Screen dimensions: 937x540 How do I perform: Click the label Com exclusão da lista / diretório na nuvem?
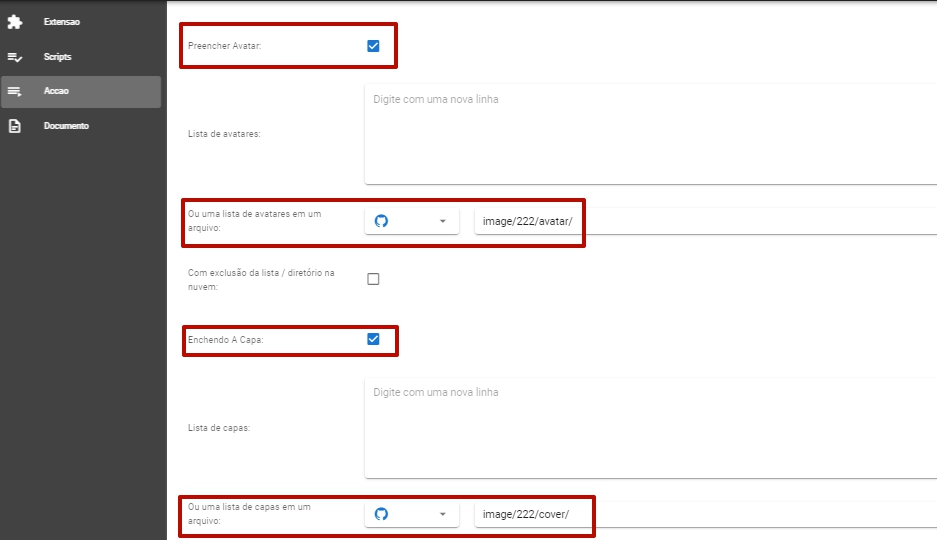point(261,280)
